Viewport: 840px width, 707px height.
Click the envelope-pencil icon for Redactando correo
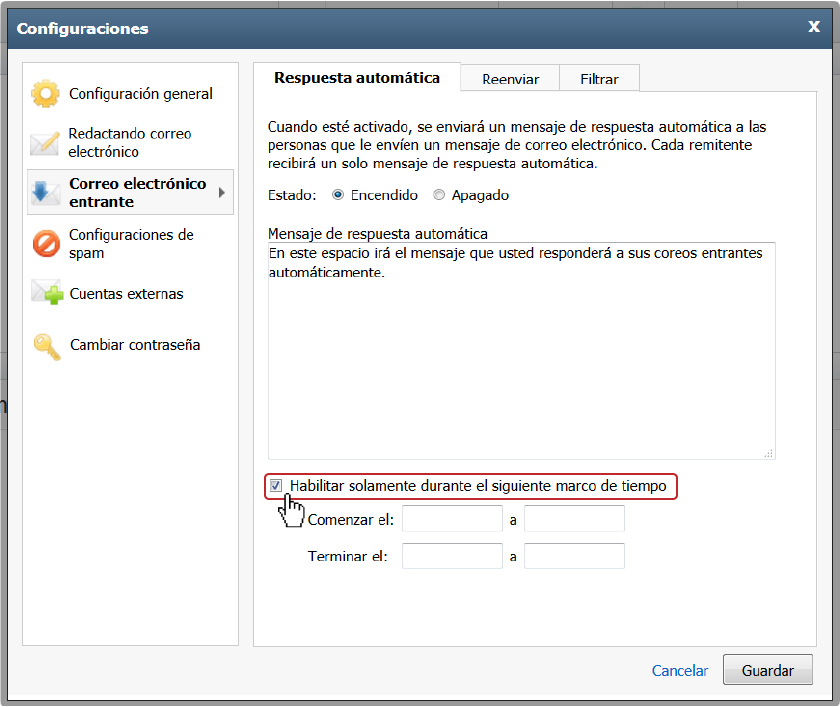click(x=45, y=143)
